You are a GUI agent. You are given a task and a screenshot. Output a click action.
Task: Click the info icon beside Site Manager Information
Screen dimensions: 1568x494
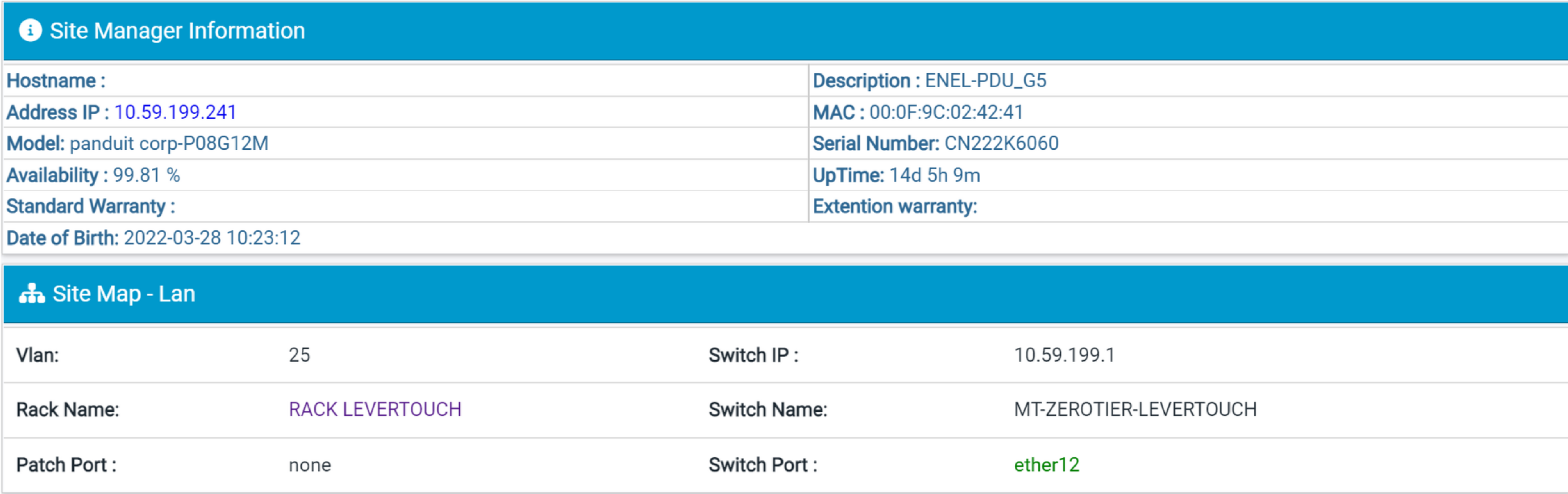tap(30, 30)
